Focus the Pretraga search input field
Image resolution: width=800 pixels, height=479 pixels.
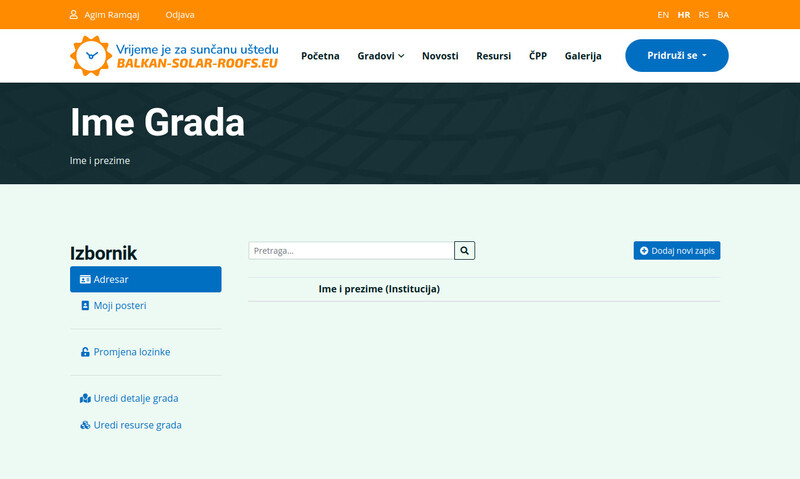(351, 251)
